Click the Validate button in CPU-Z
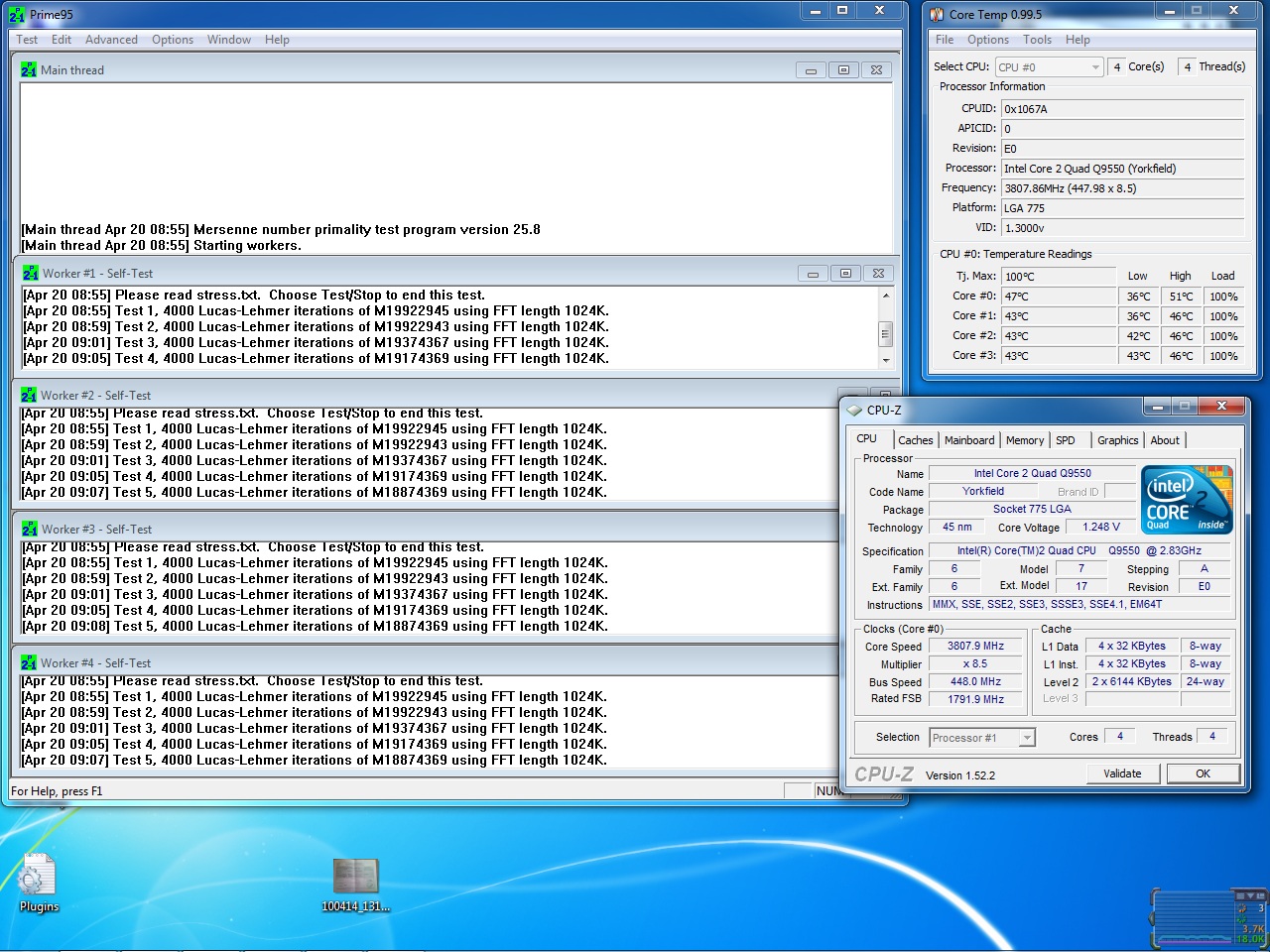The image size is (1270, 952). click(x=1122, y=773)
